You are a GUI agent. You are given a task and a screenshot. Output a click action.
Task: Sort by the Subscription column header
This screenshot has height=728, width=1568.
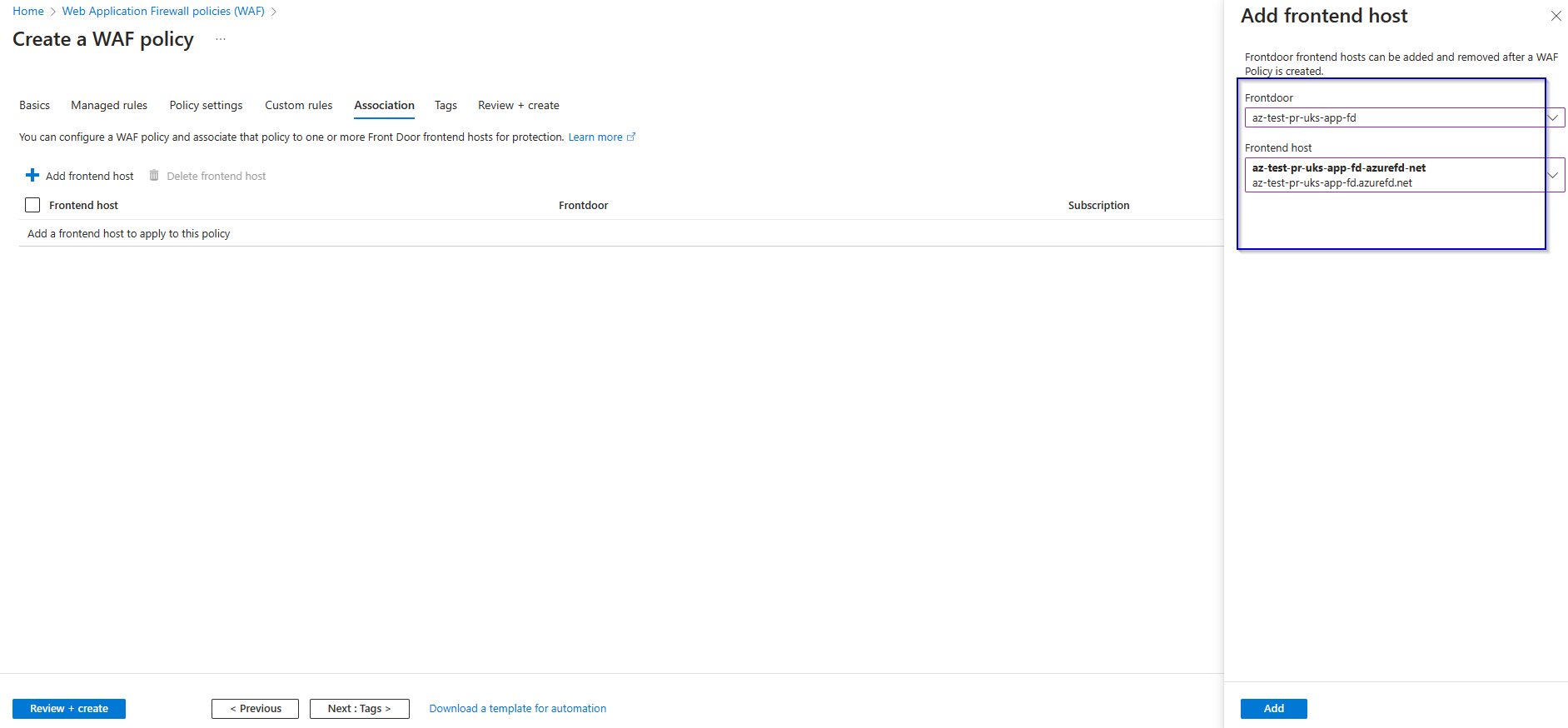(x=1099, y=205)
